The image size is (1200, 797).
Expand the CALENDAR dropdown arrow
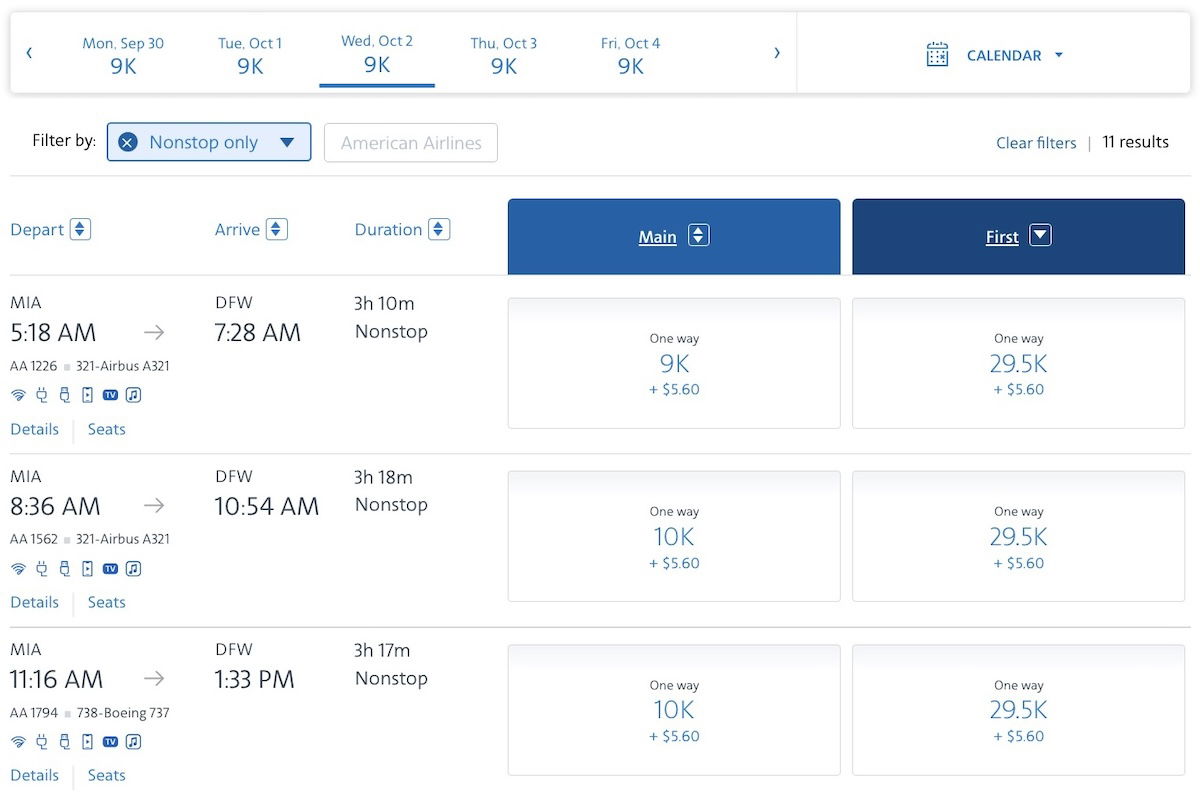[1059, 56]
